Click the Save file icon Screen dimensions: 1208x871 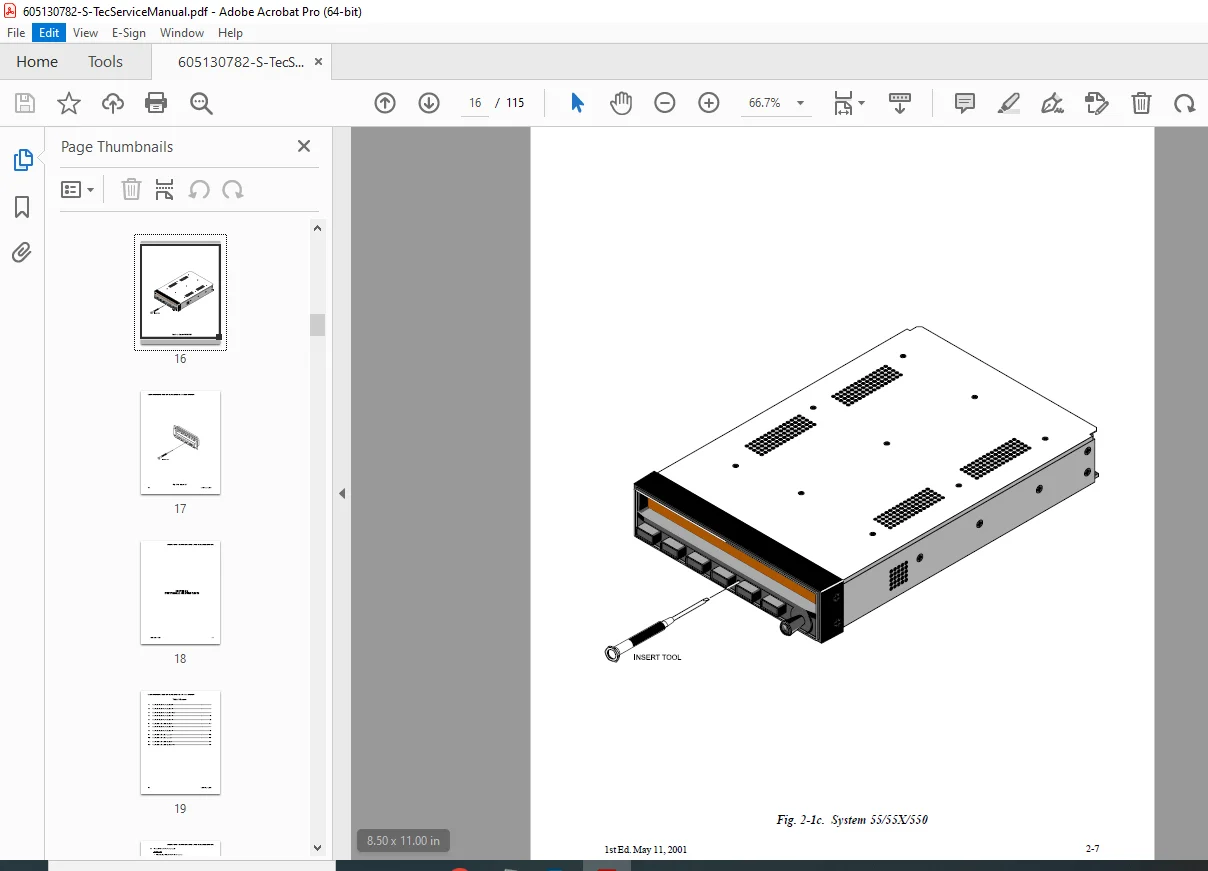coord(25,103)
